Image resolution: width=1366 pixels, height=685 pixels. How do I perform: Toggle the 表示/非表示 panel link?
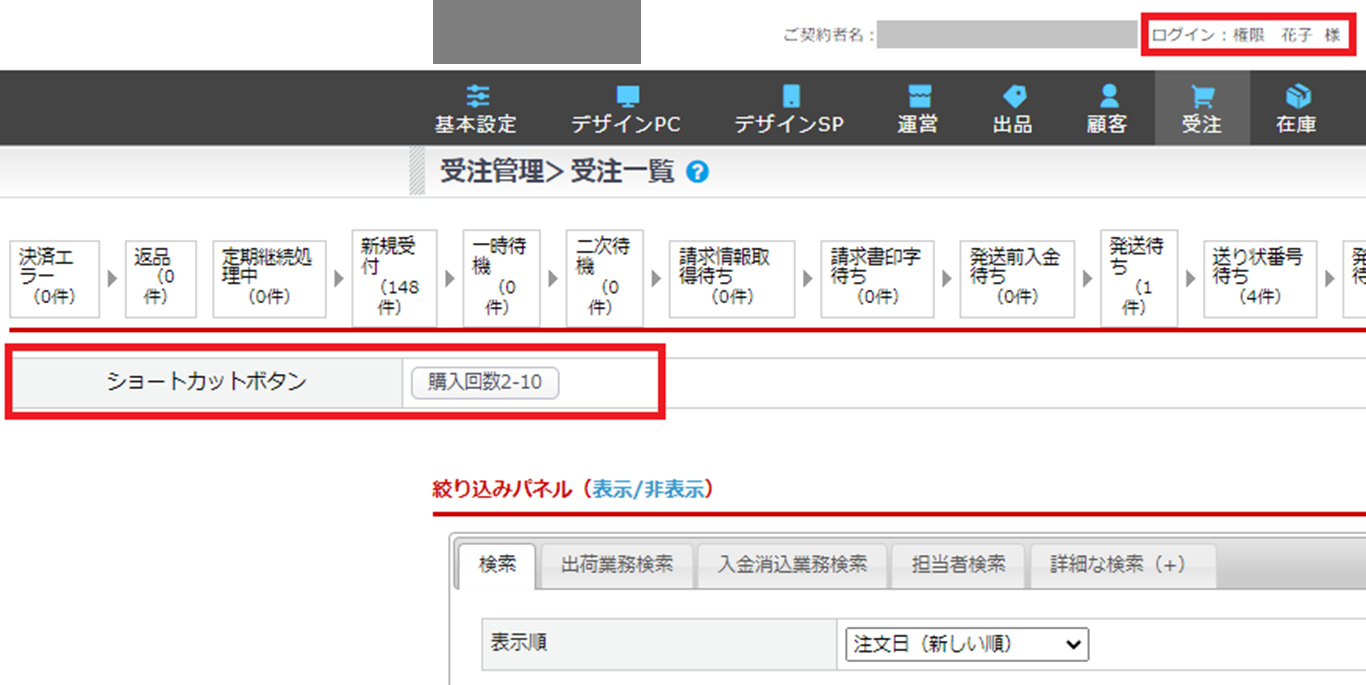(x=649, y=490)
